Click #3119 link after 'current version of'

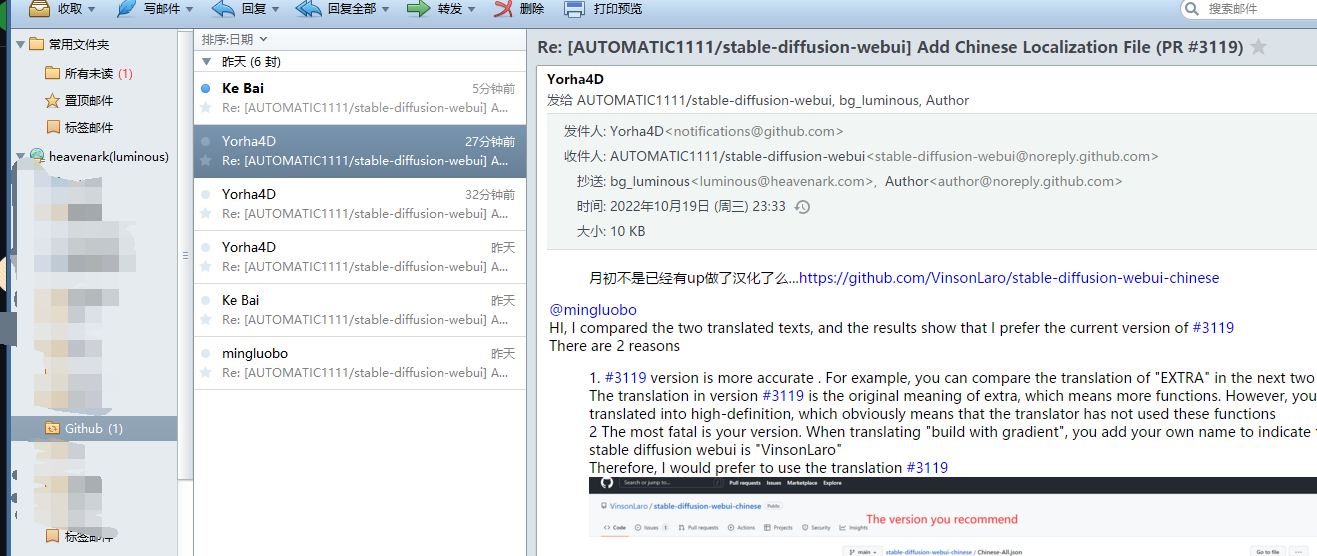(x=1213, y=328)
